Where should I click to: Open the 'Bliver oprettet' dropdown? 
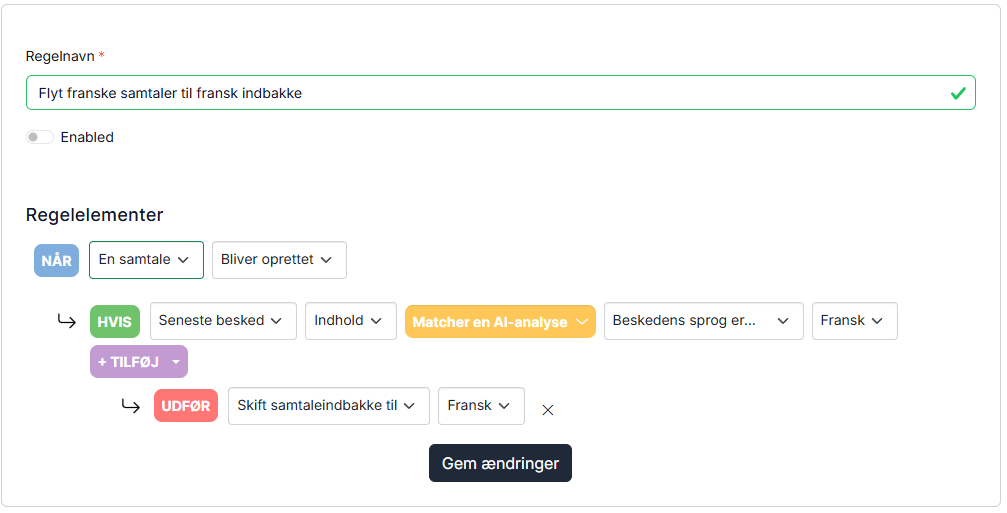(x=279, y=260)
